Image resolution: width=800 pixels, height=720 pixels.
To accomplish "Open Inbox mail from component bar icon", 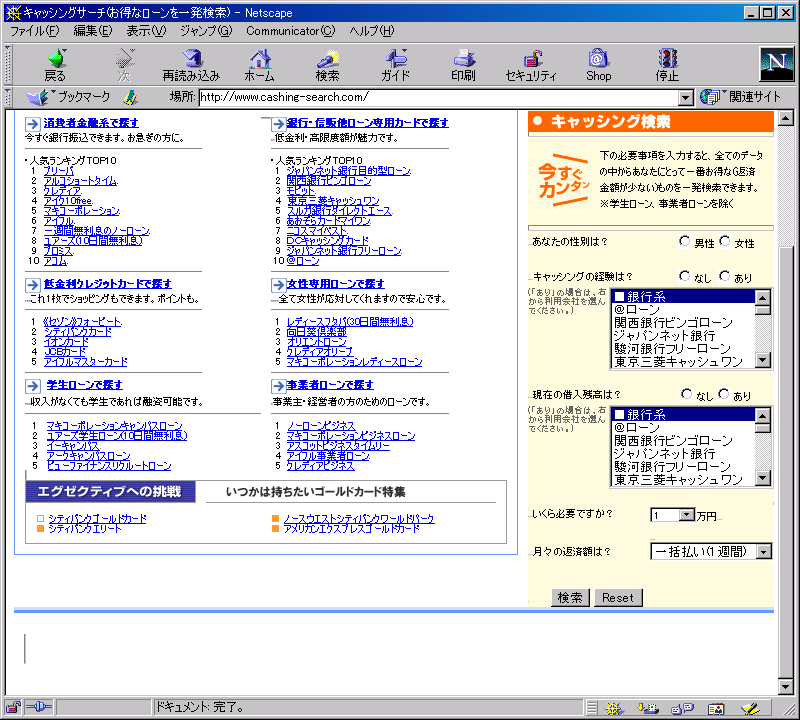I will pos(648,708).
